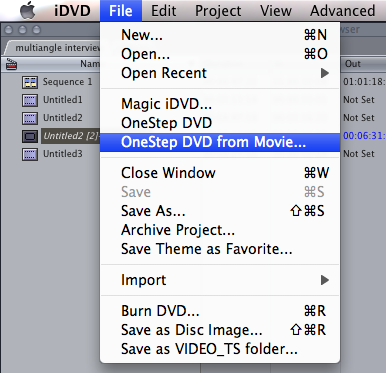Click the Untitled3 clip icon
386x373 pixels.
30,154
